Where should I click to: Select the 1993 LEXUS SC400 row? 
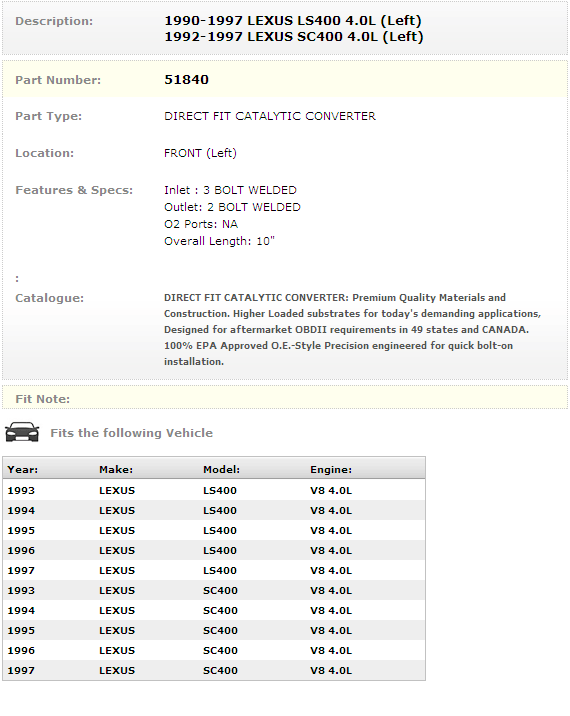(214, 590)
